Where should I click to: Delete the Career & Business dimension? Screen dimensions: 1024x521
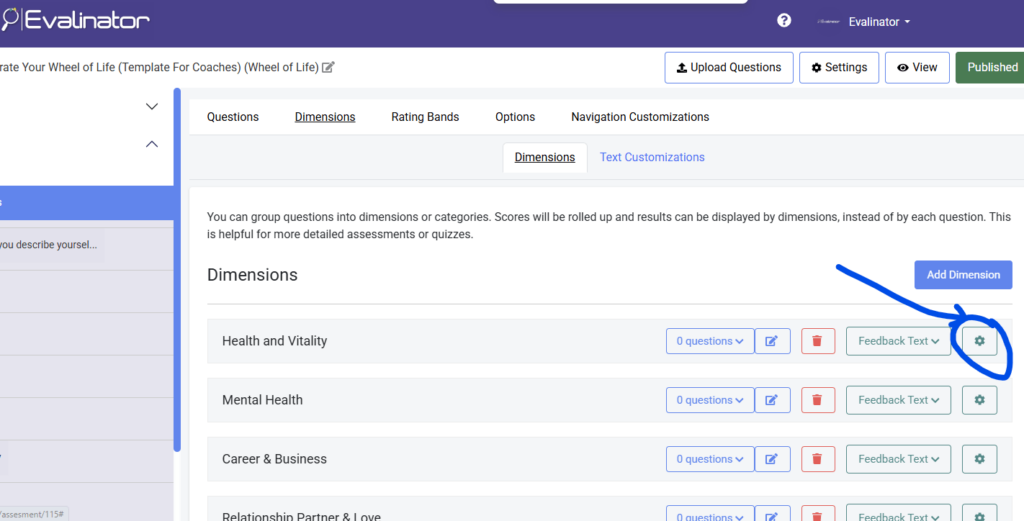coord(817,459)
